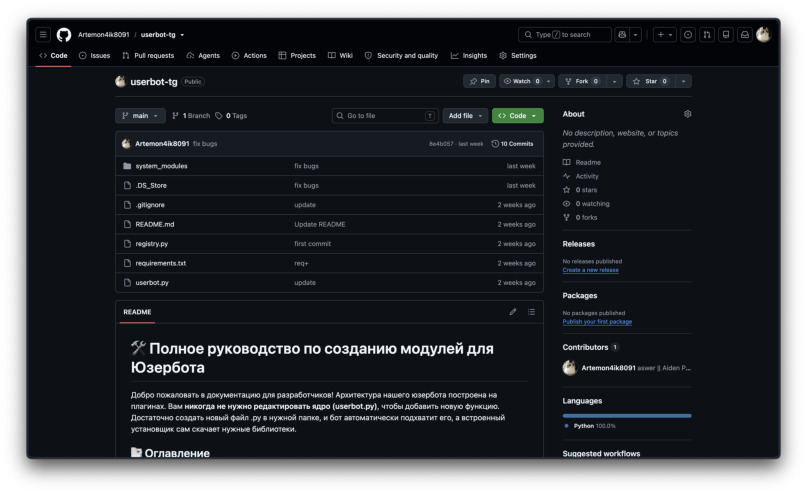
Task: Go to GitHub home via Octocat logo
Action: (64, 34)
